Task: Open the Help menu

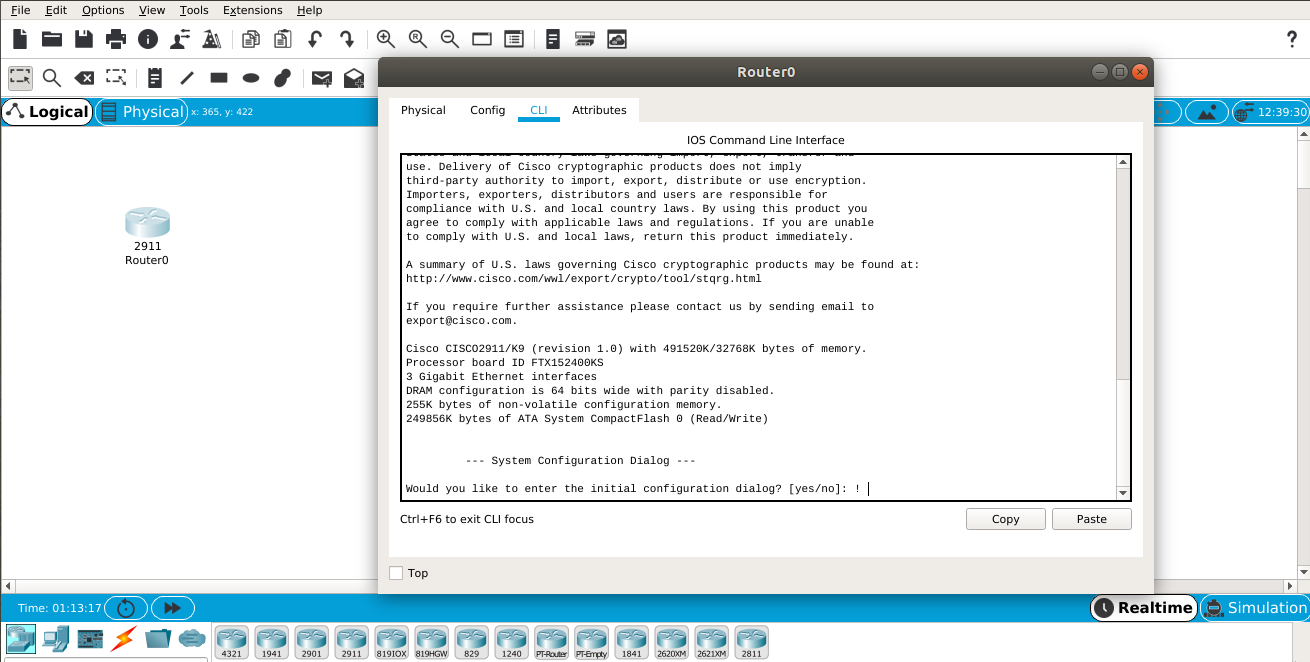Action: (x=310, y=10)
